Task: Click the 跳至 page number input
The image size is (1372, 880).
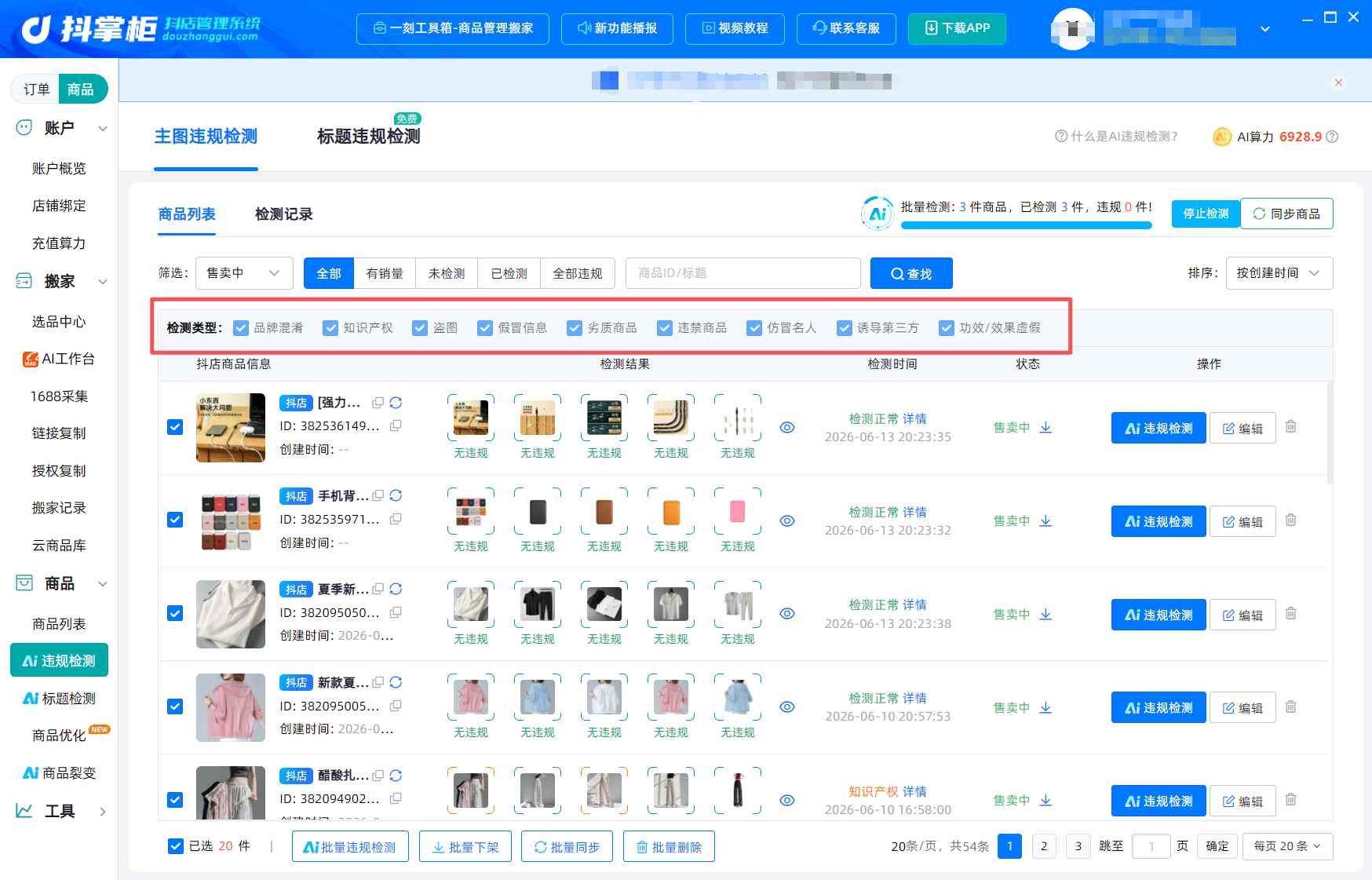Action: click(x=1151, y=846)
